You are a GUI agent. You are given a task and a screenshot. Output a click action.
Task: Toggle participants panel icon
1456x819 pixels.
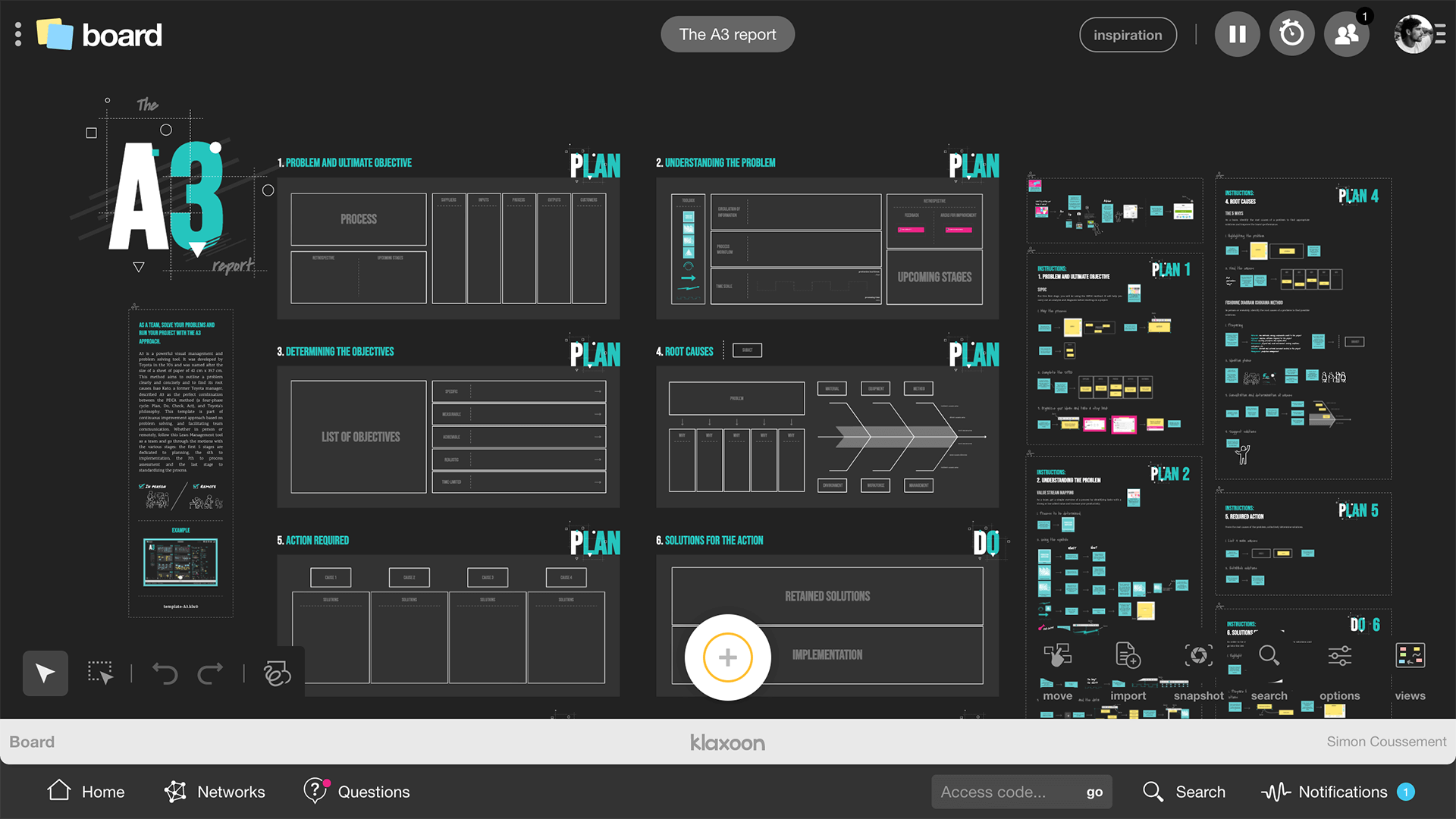click(1346, 35)
